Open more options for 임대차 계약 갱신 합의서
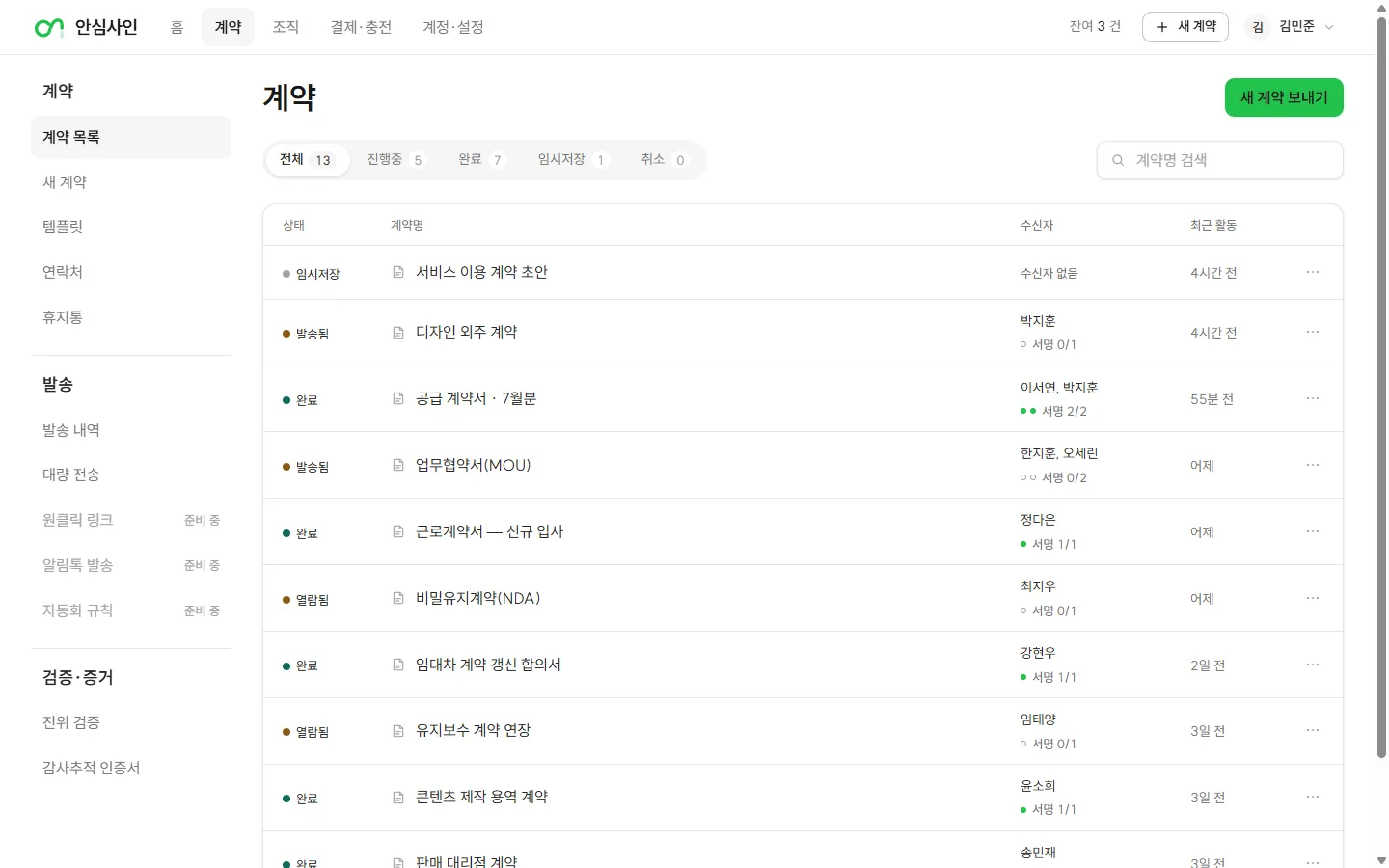The height and width of the screenshot is (868, 1389). pyautogui.click(x=1313, y=665)
